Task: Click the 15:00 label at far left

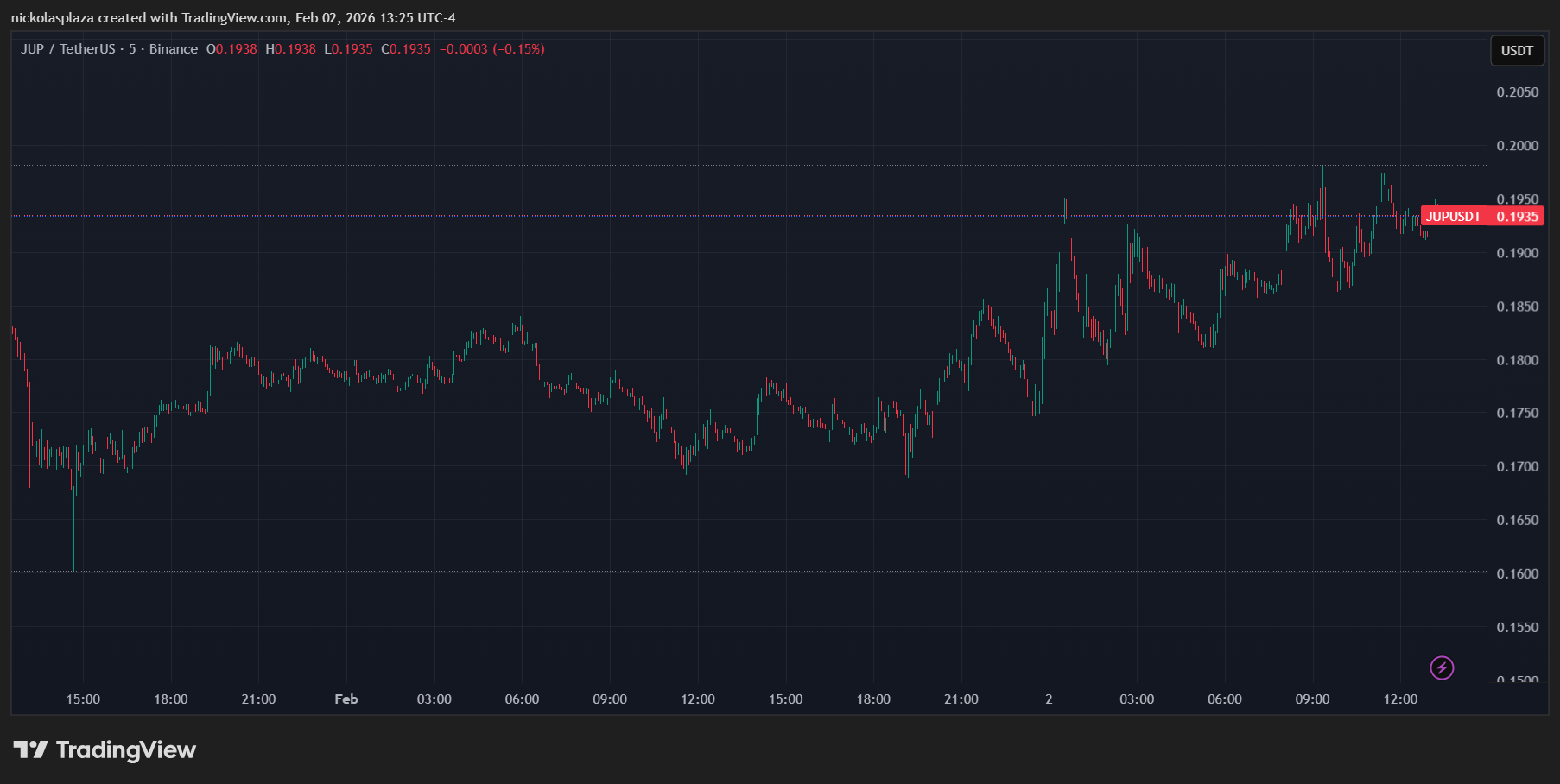Action: (83, 699)
